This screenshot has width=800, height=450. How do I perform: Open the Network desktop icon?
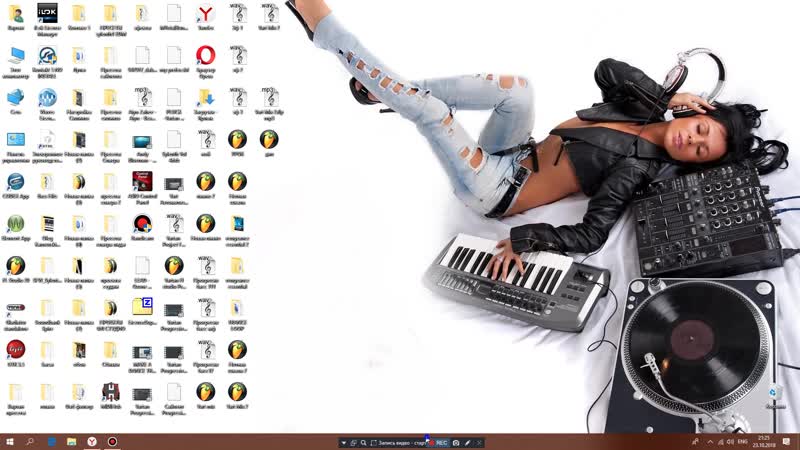[x=16, y=97]
